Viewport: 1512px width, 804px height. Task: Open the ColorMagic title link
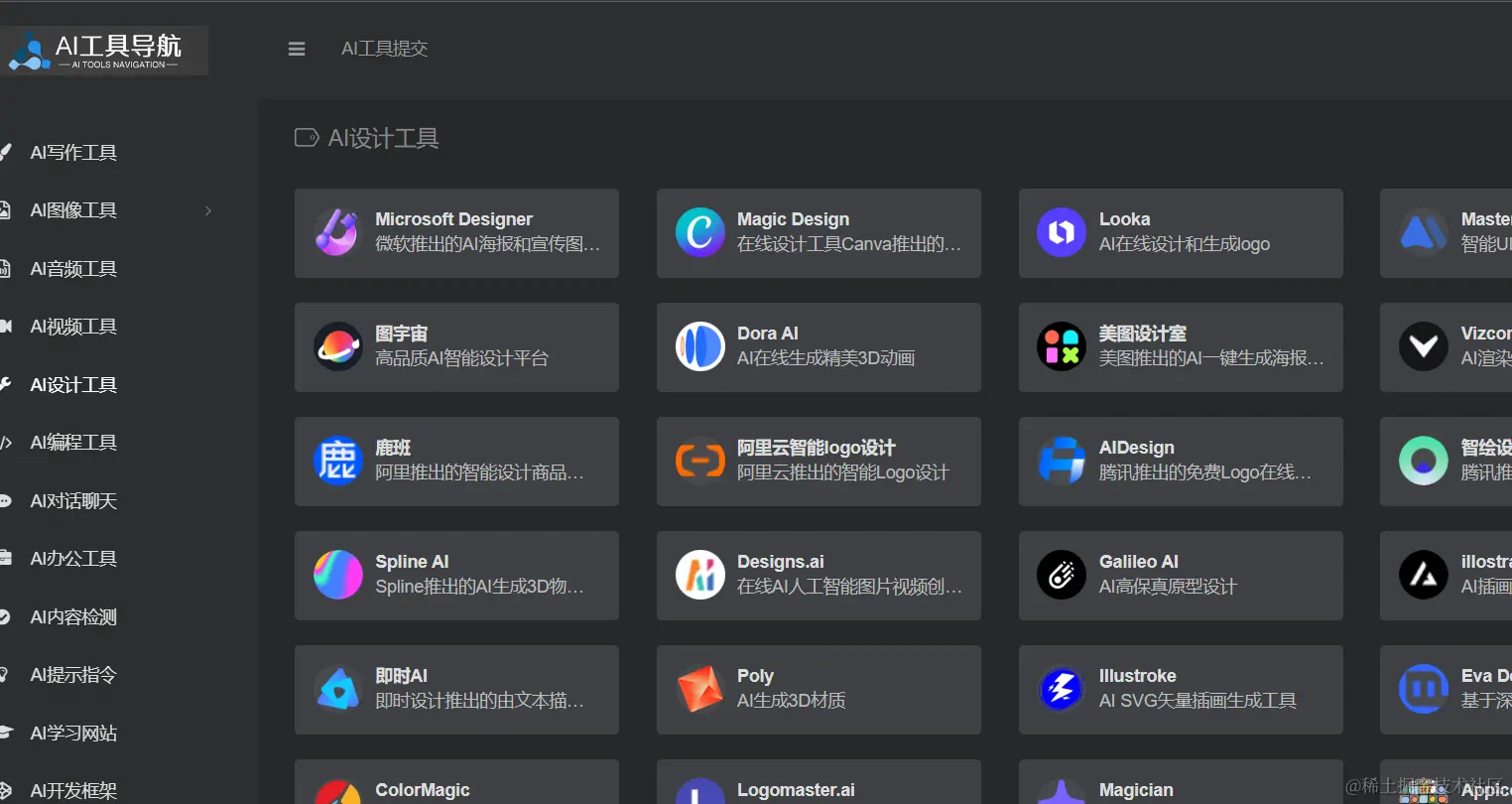(422, 790)
